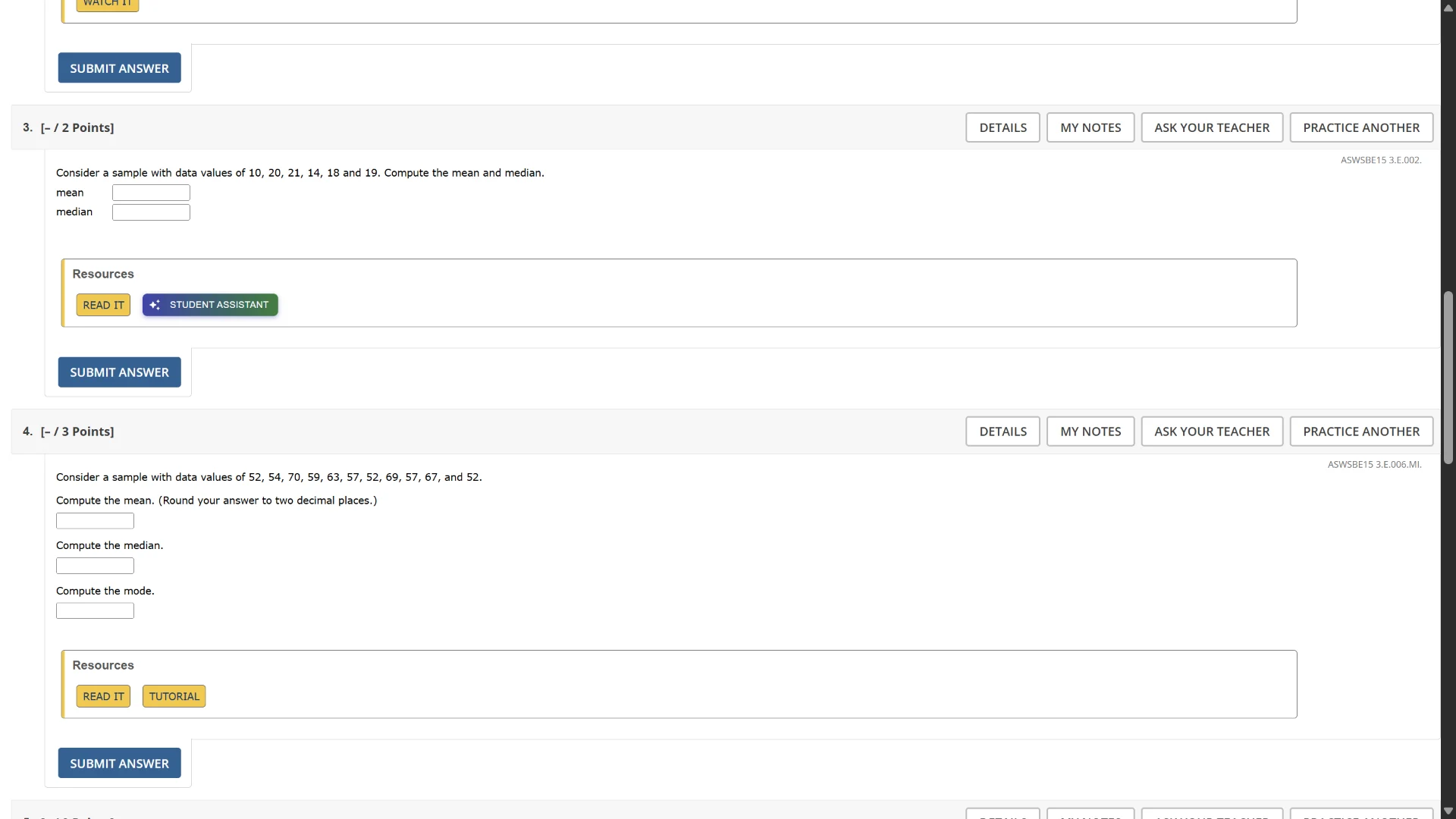Expand Details for question 3
This screenshot has height=819, width=1456.
1003,127
